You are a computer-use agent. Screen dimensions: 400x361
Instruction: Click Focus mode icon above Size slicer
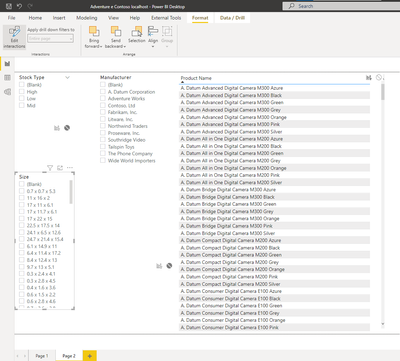click(x=60, y=168)
